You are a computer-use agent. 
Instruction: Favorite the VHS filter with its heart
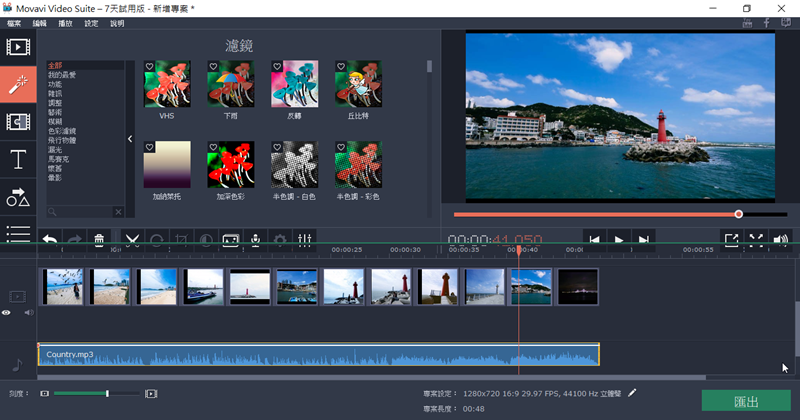[x=150, y=66]
